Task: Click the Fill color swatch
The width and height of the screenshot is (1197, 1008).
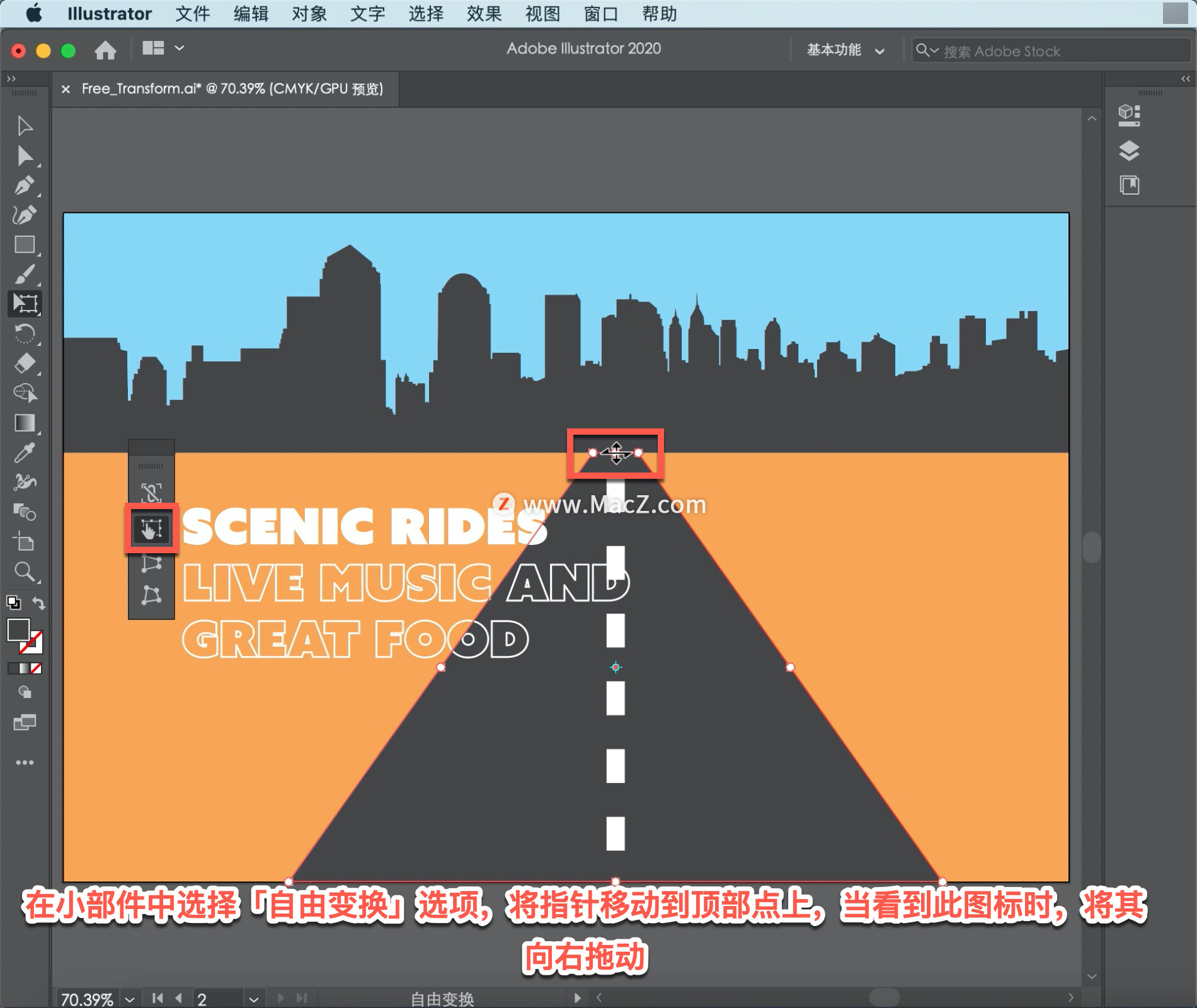Action: pyautogui.click(x=18, y=629)
